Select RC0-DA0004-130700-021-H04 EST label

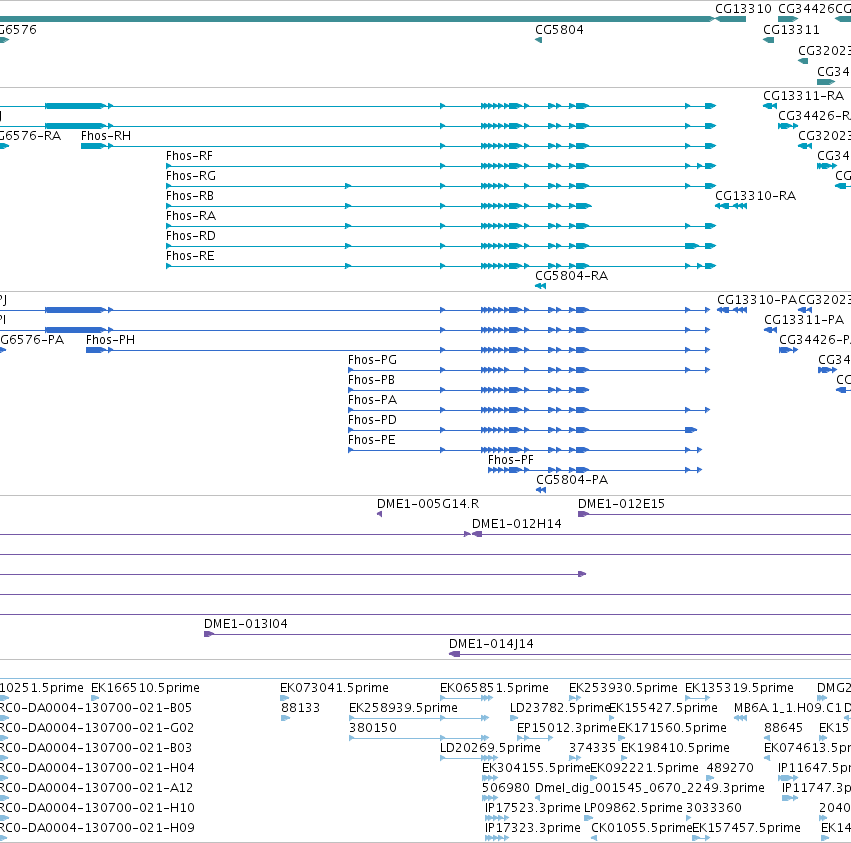click(97, 768)
